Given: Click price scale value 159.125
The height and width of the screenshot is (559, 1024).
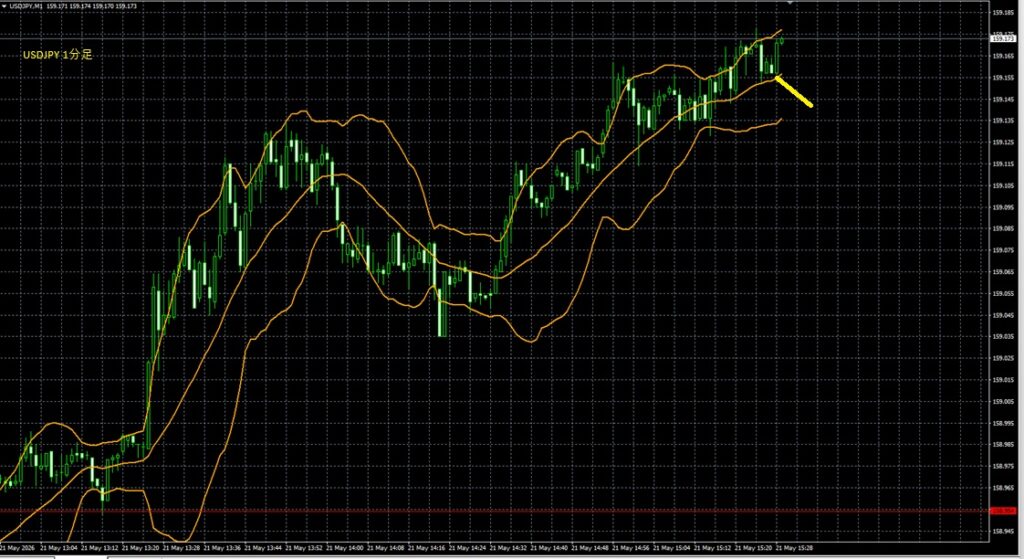Looking at the screenshot, I should point(1002,142).
